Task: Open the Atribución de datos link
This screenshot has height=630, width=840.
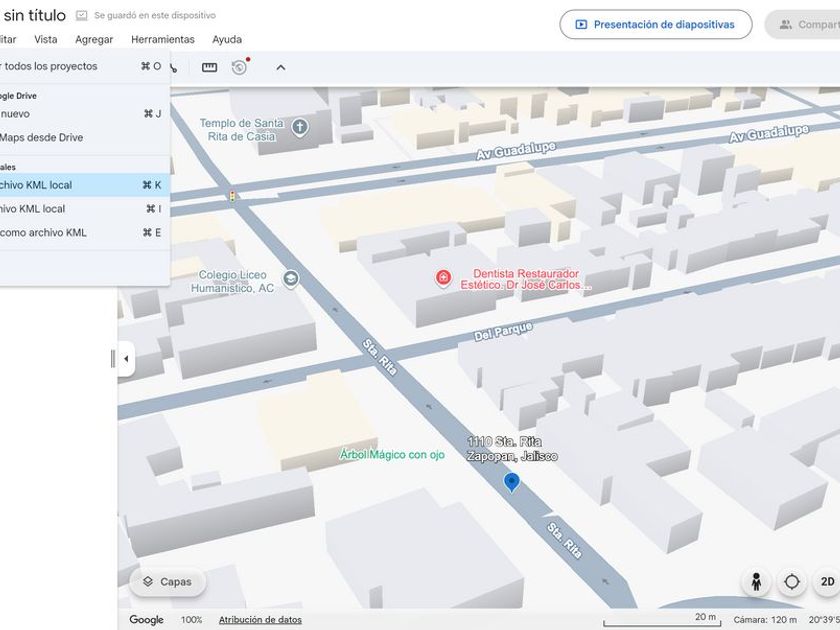Action: coord(260,620)
